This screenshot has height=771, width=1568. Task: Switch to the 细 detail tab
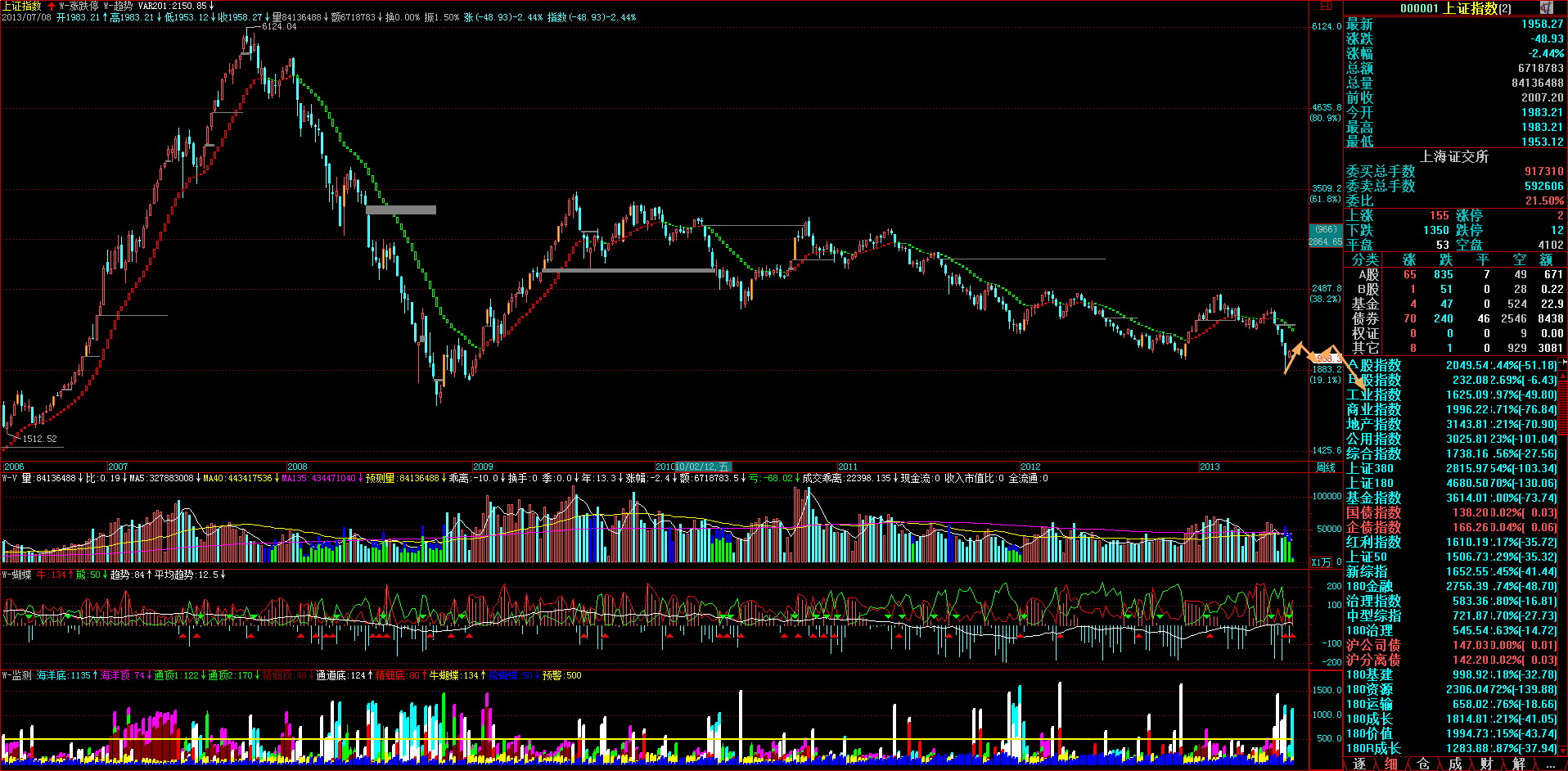pos(1391,764)
